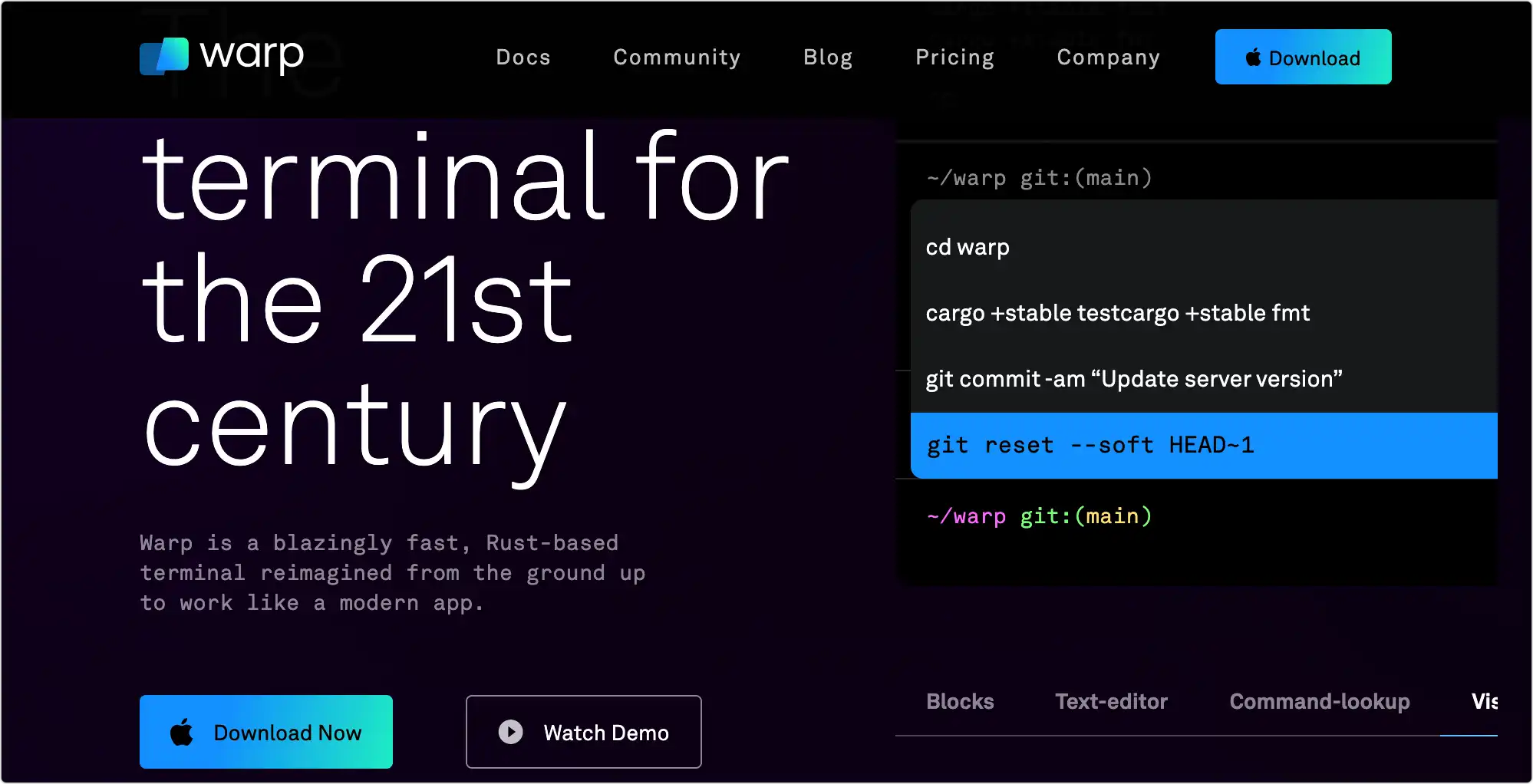Screen dimensions: 1533x784
Task: Open the Community navigation link
Action: point(677,57)
